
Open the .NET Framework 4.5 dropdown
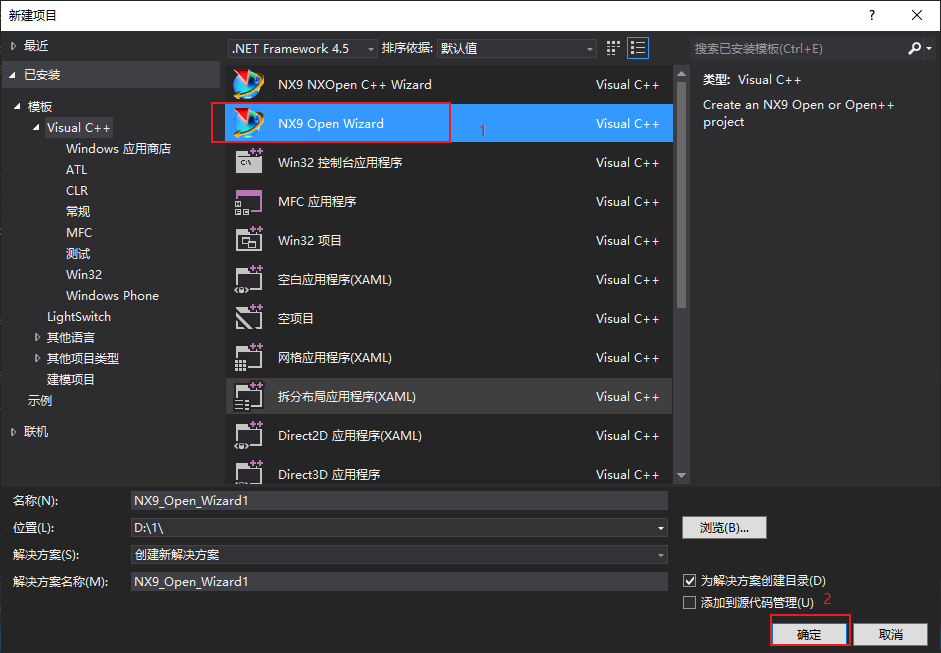[x=303, y=49]
